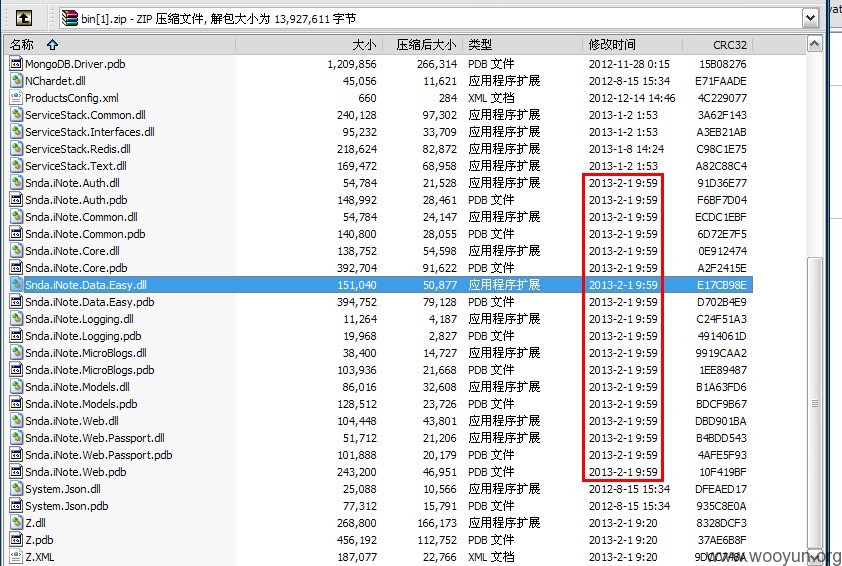842x566 pixels.
Task: Click modified time 2012-12-14 14:46
Action: (632, 98)
